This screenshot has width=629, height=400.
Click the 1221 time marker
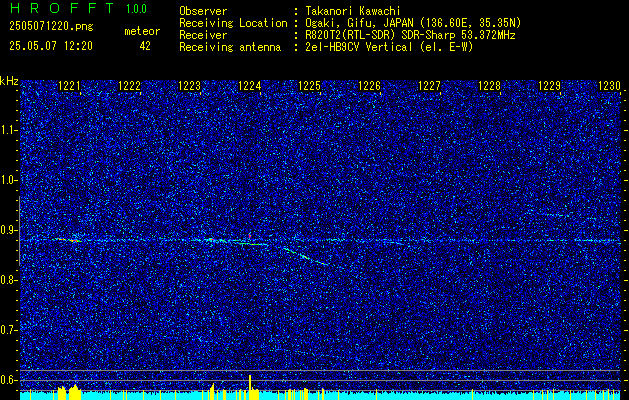(x=69, y=86)
